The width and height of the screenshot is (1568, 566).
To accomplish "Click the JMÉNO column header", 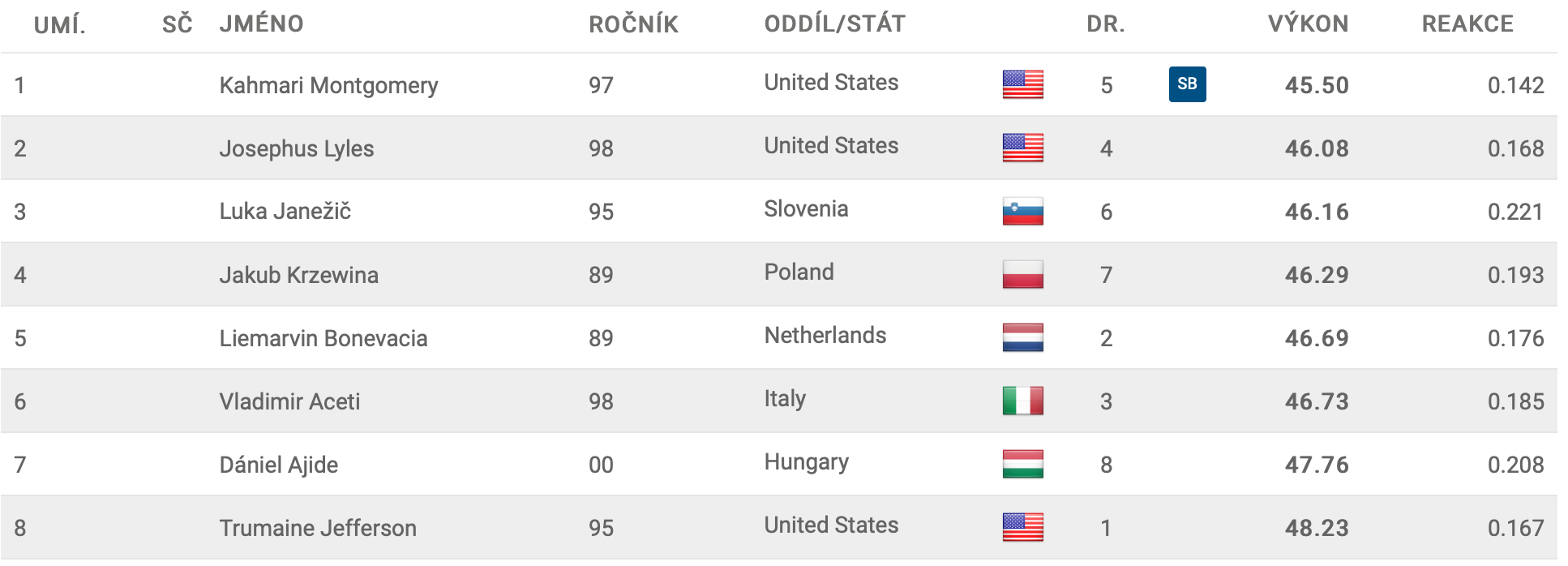I will click(261, 24).
